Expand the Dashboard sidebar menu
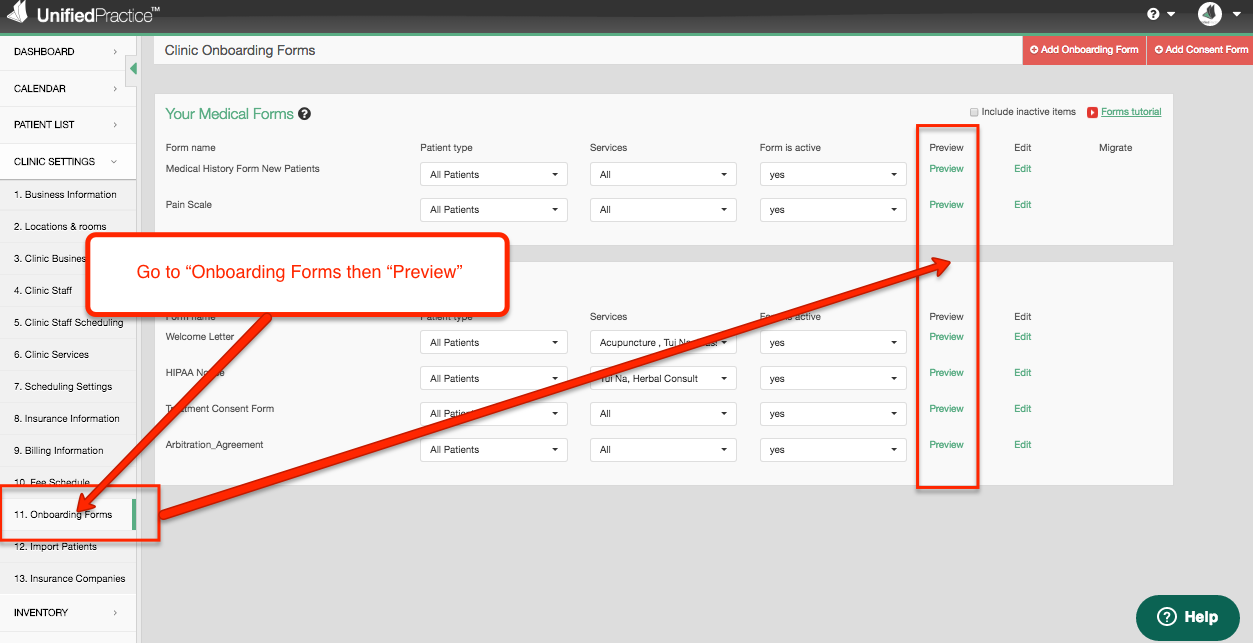 coord(67,52)
